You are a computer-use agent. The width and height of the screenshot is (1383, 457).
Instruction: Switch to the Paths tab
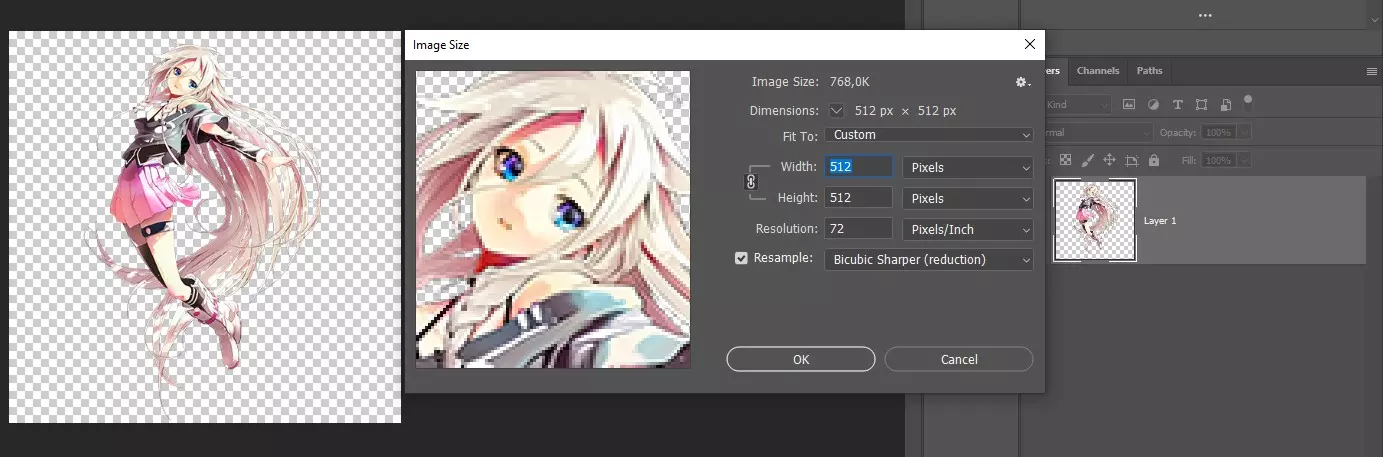1150,71
